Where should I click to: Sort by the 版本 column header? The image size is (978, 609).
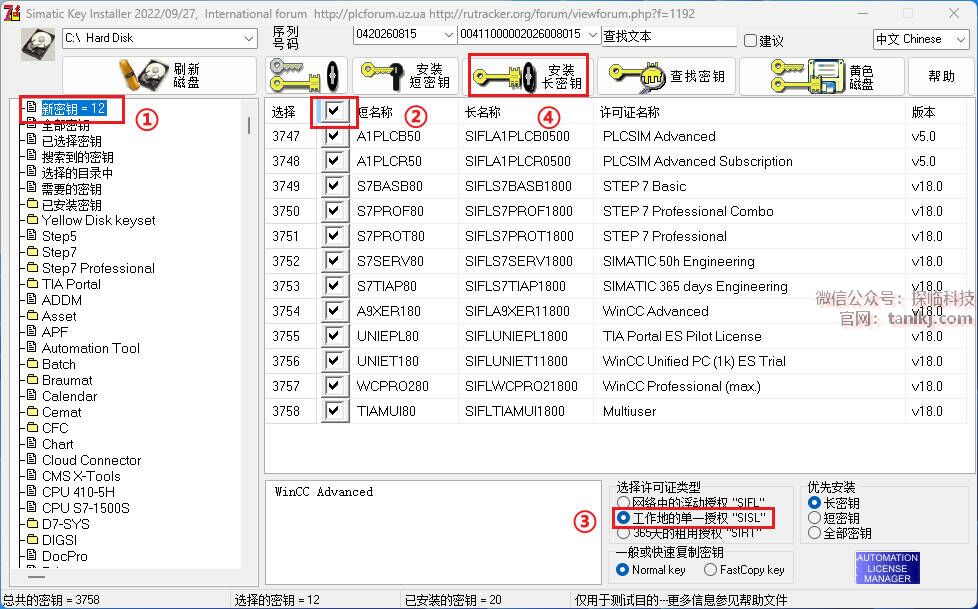(x=923, y=112)
